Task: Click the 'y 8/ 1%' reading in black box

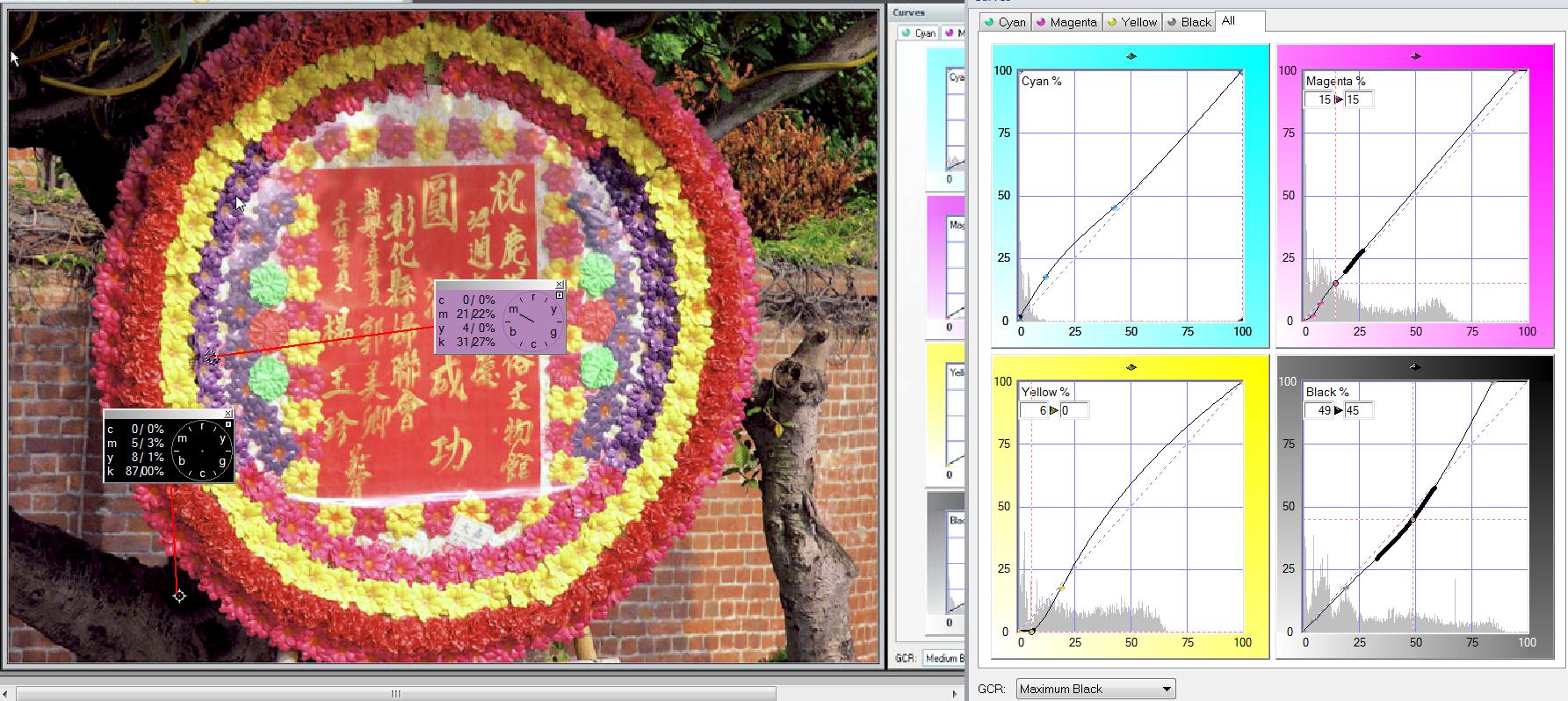Action: (x=136, y=457)
